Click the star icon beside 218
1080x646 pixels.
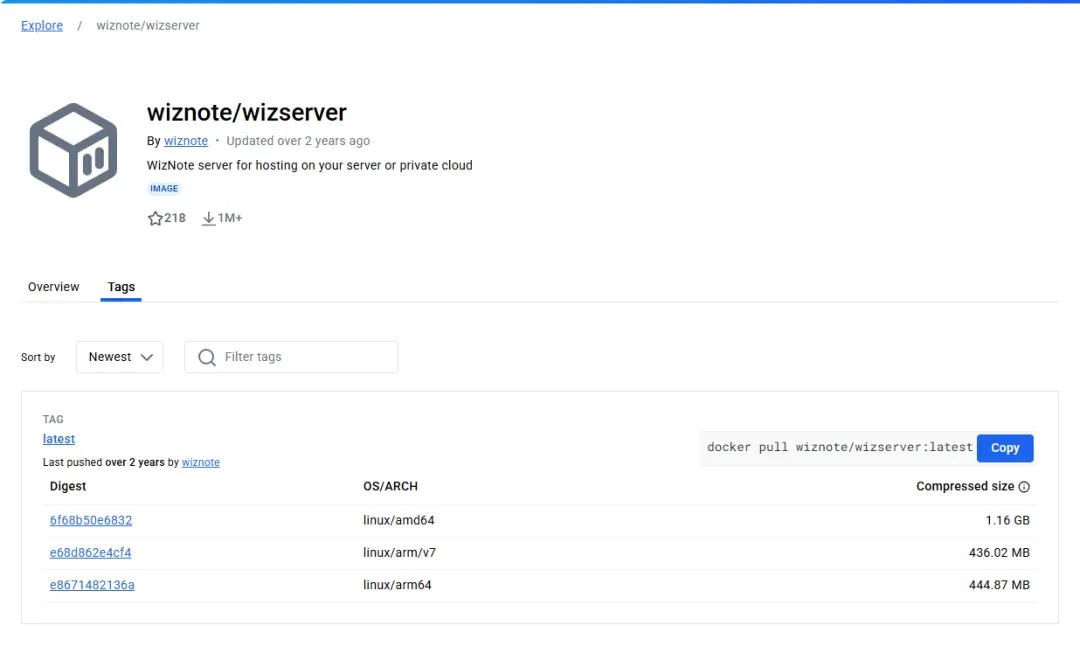pos(155,218)
